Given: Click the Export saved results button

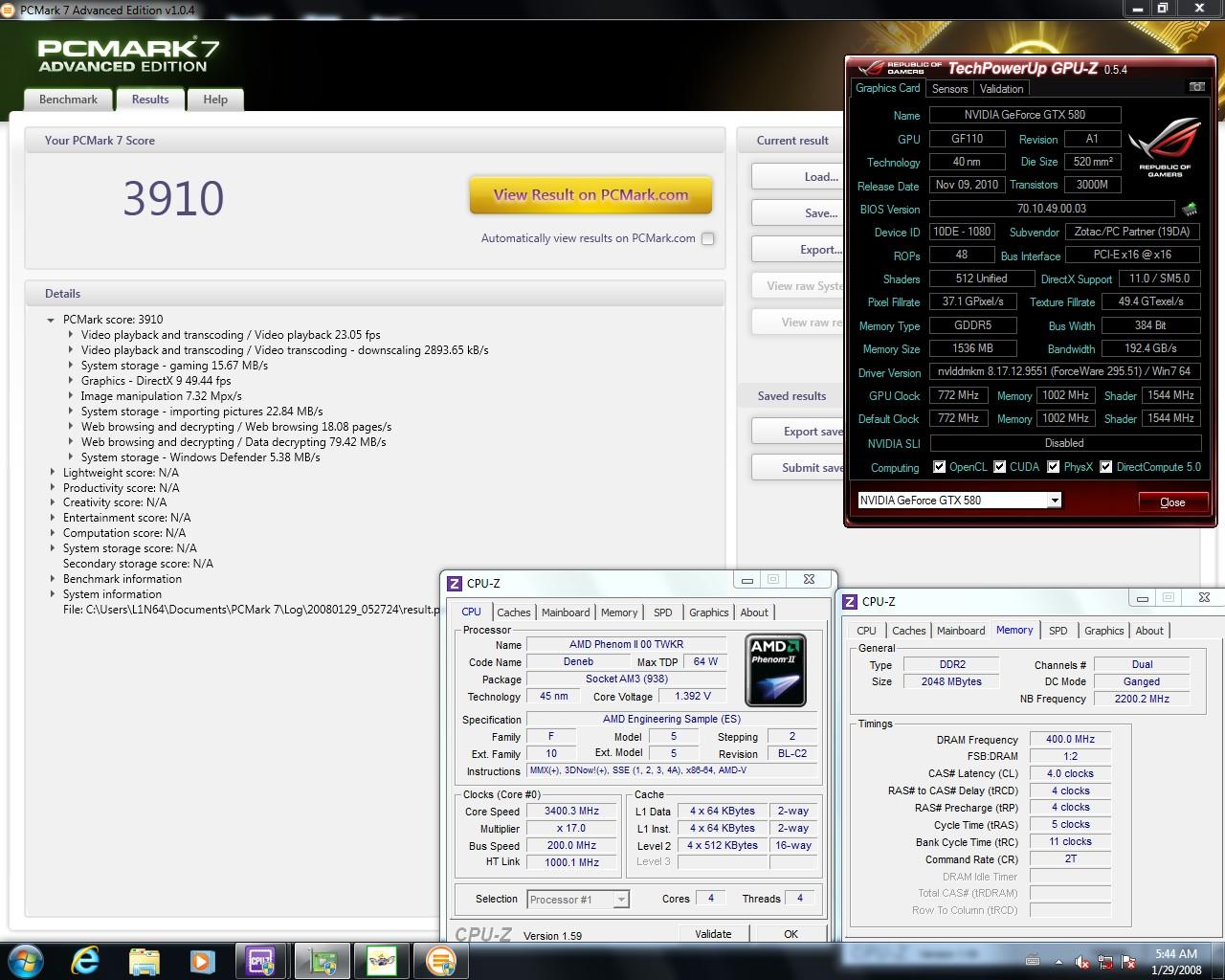Looking at the screenshot, I should (x=798, y=431).
